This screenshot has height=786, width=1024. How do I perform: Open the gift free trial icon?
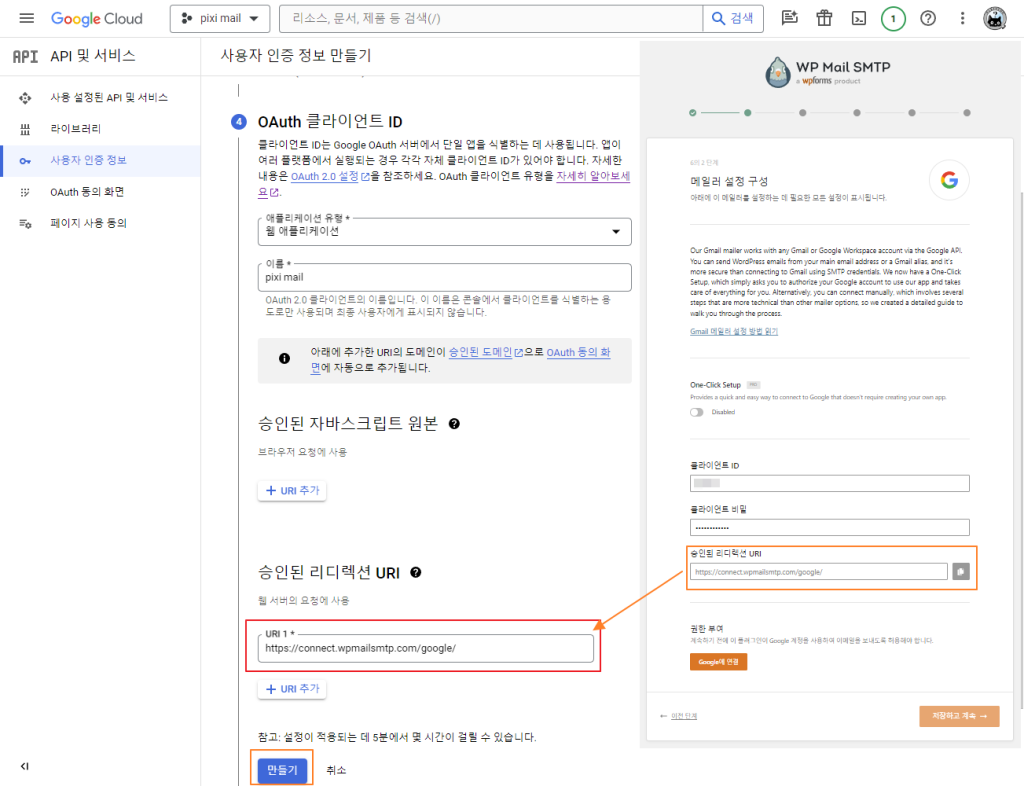coord(824,18)
